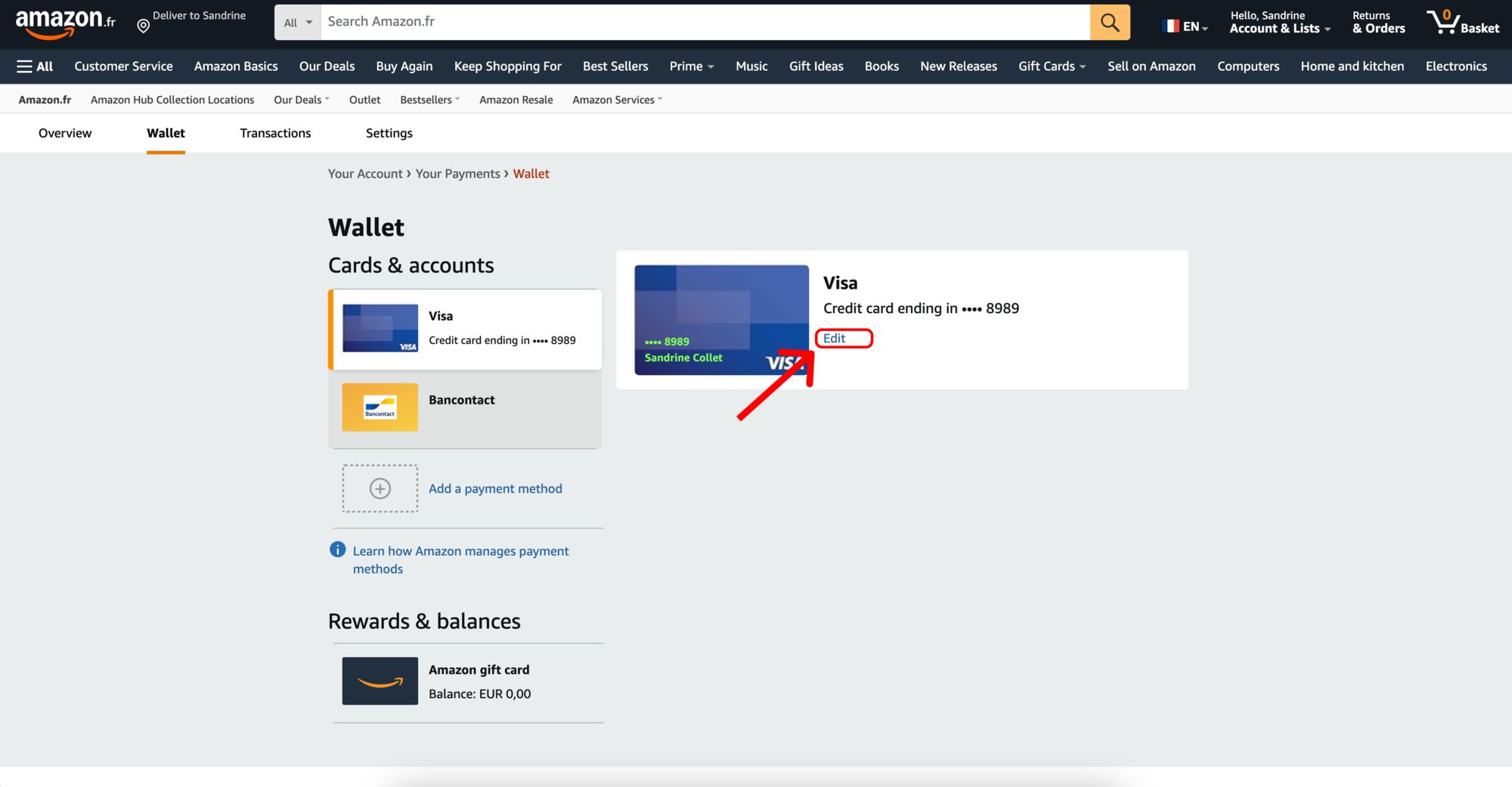
Task: Expand the Bestsellers dropdown
Action: [429, 100]
